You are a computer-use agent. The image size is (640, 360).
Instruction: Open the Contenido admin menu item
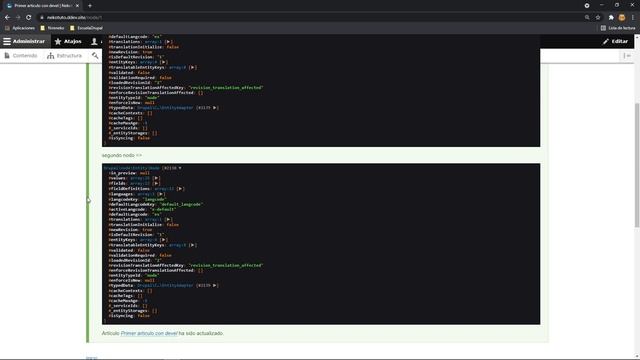(21, 56)
